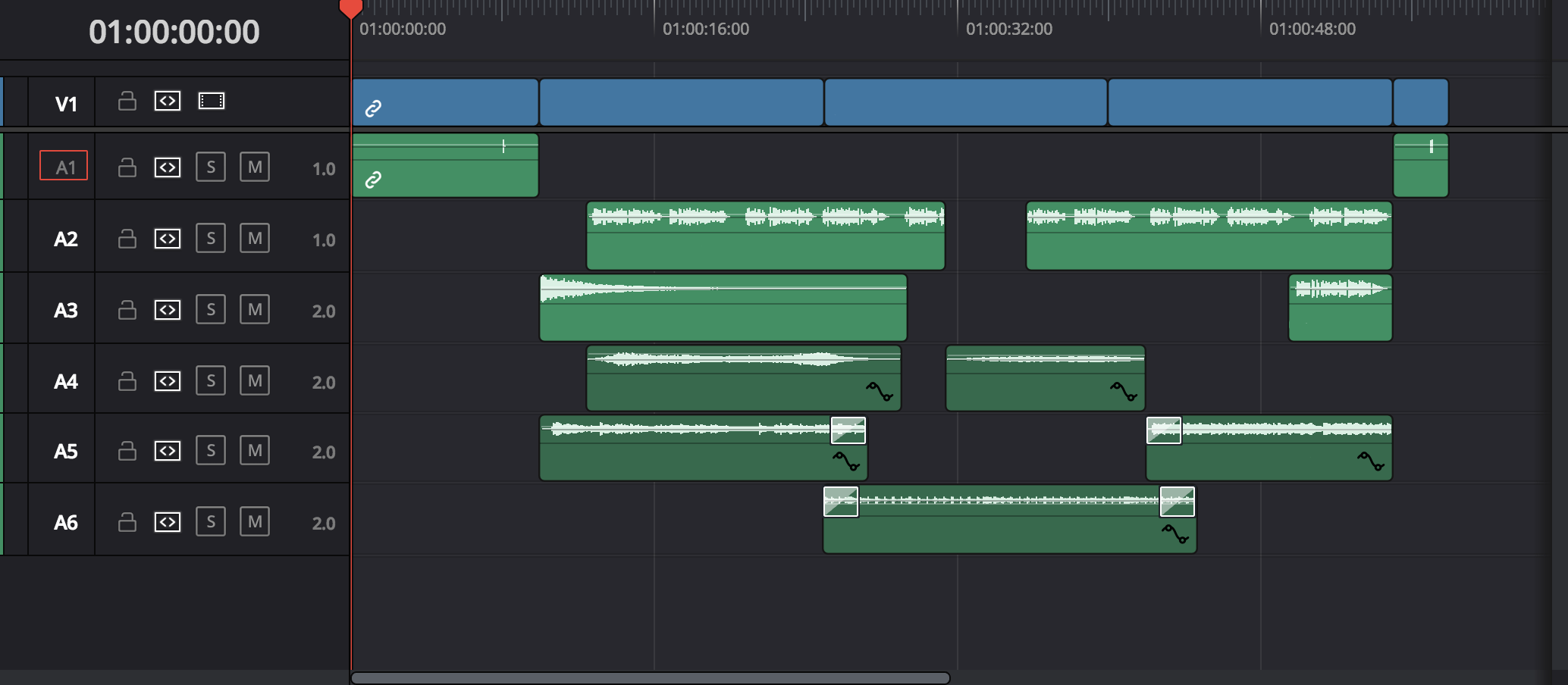Open the curve icon on second A4 clip
The height and width of the screenshot is (685, 1568).
(1124, 391)
